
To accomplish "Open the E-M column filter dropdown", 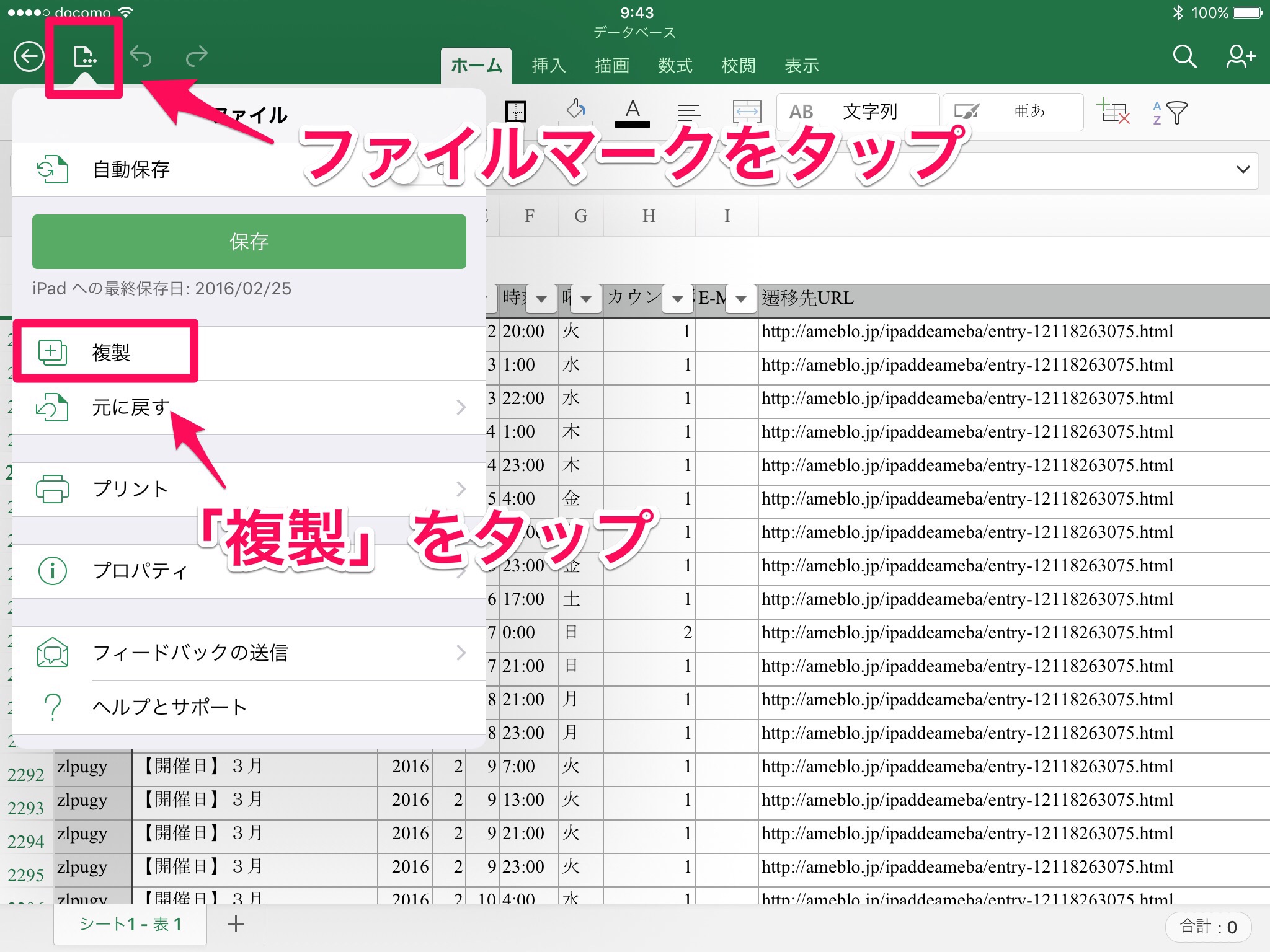I will pos(740,299).
